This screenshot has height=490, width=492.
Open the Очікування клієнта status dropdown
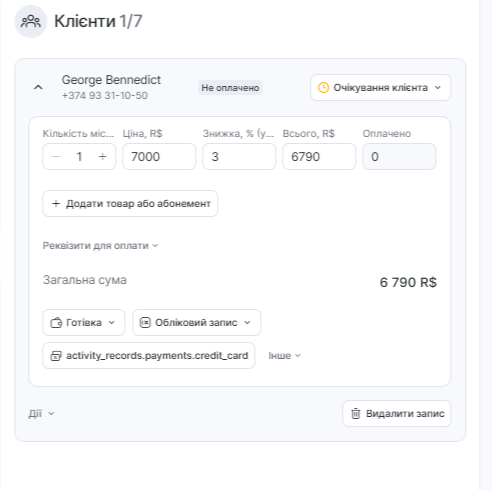click(x=380, y=88)
